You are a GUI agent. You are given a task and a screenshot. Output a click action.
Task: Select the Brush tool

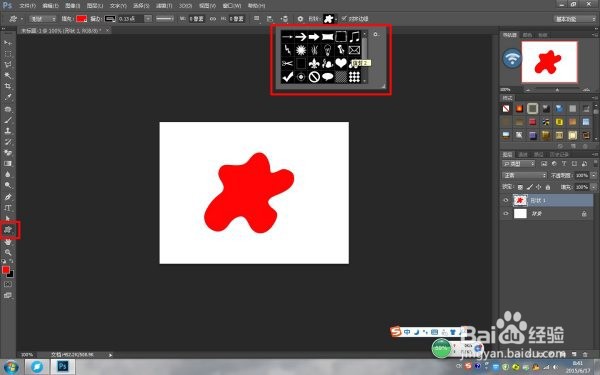pyautogui.click(x=8, y=120)
